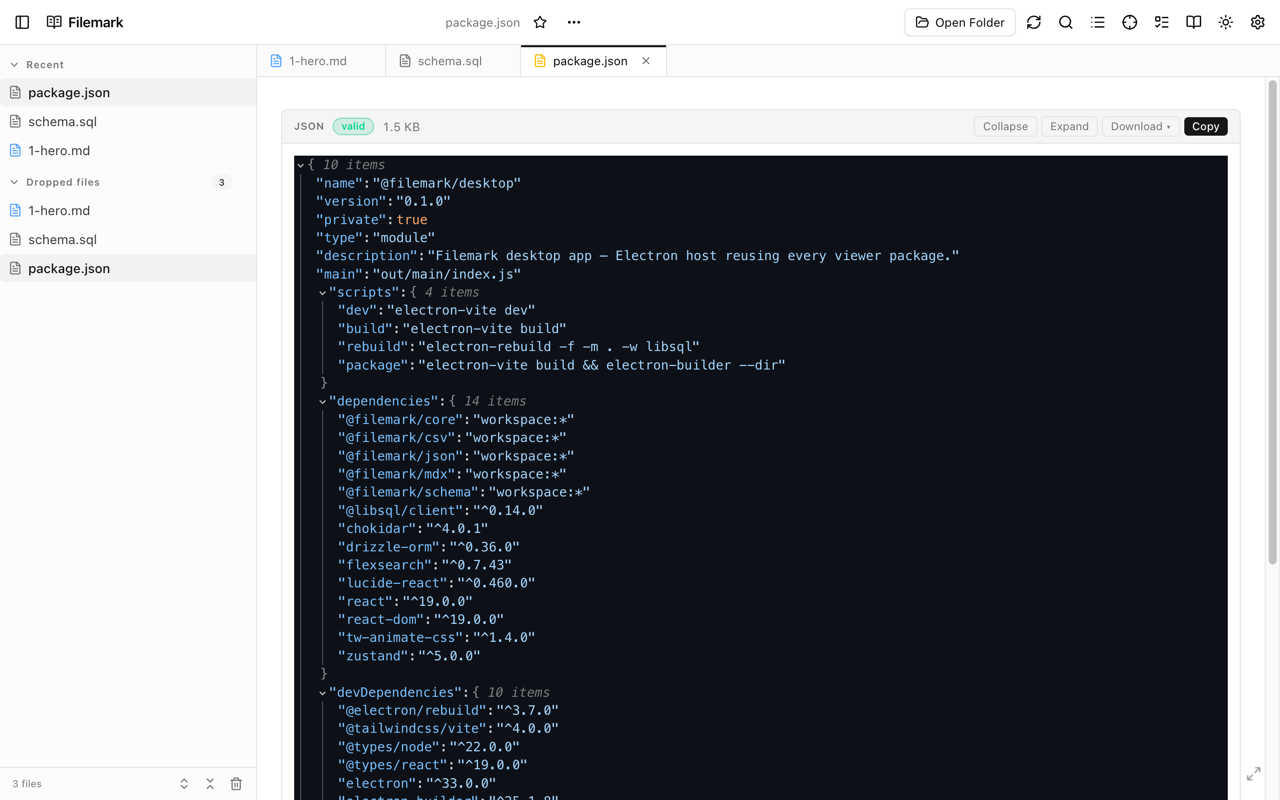1280x800 pixels.
Task: Open 1-hero.md under Dropped files
Action: (x=128, y=211)
